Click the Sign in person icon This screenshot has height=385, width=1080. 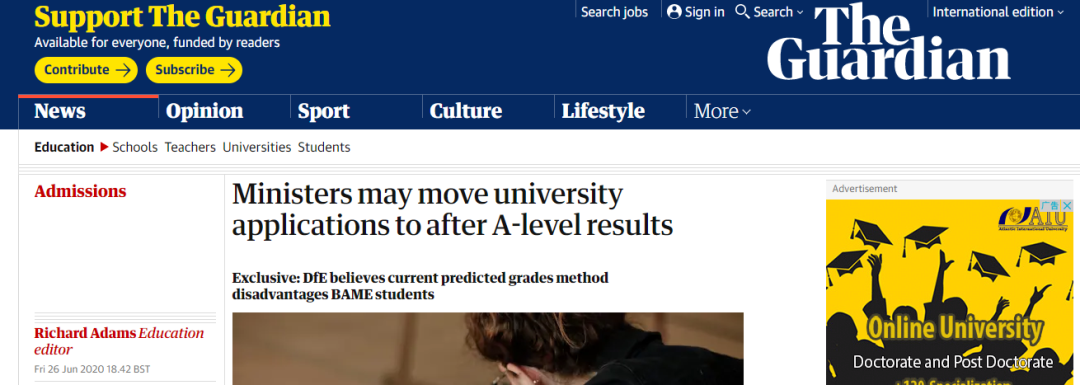(x=674, y=12)
